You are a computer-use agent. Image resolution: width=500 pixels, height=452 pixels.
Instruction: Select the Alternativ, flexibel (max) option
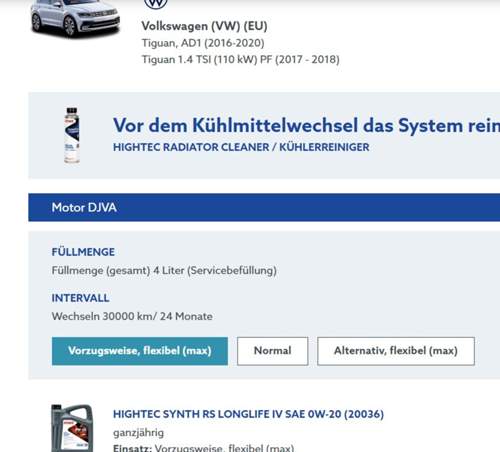[x=396, y=351]
